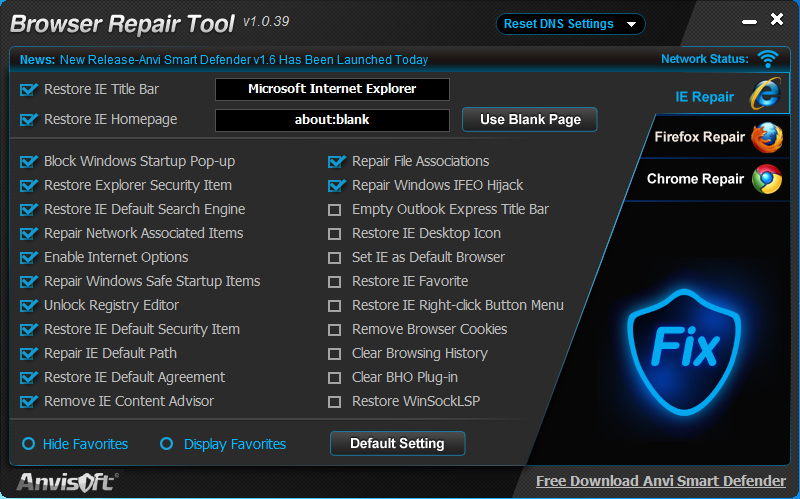The height and width of the screenshot is (499, 800).
Task: Click the about:blank homepage field
Action: point(332,120)
